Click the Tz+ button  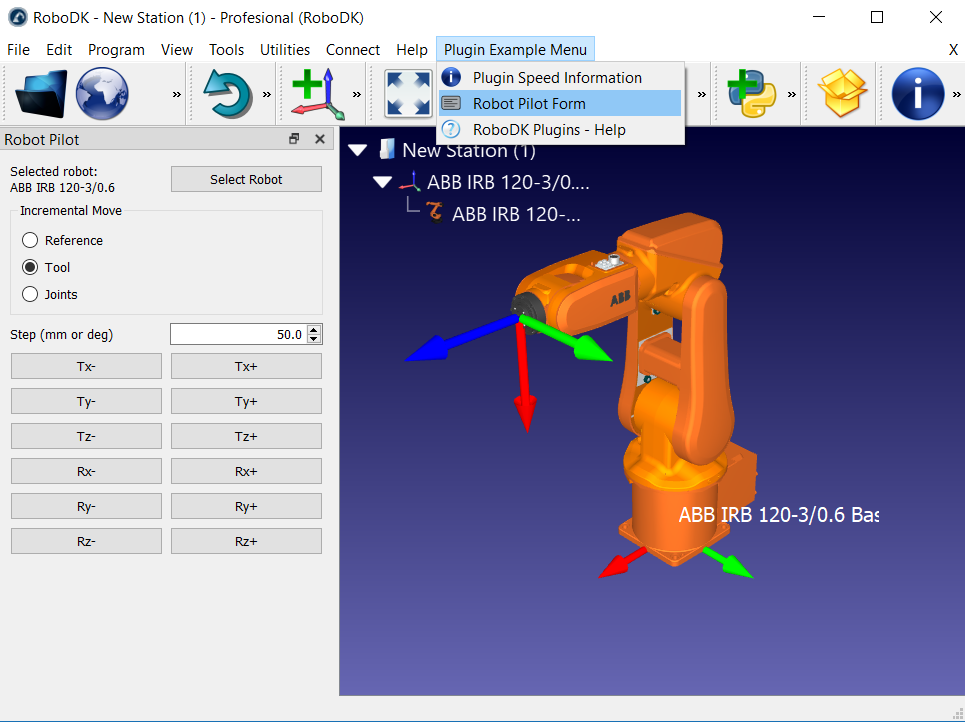point(246,436)
